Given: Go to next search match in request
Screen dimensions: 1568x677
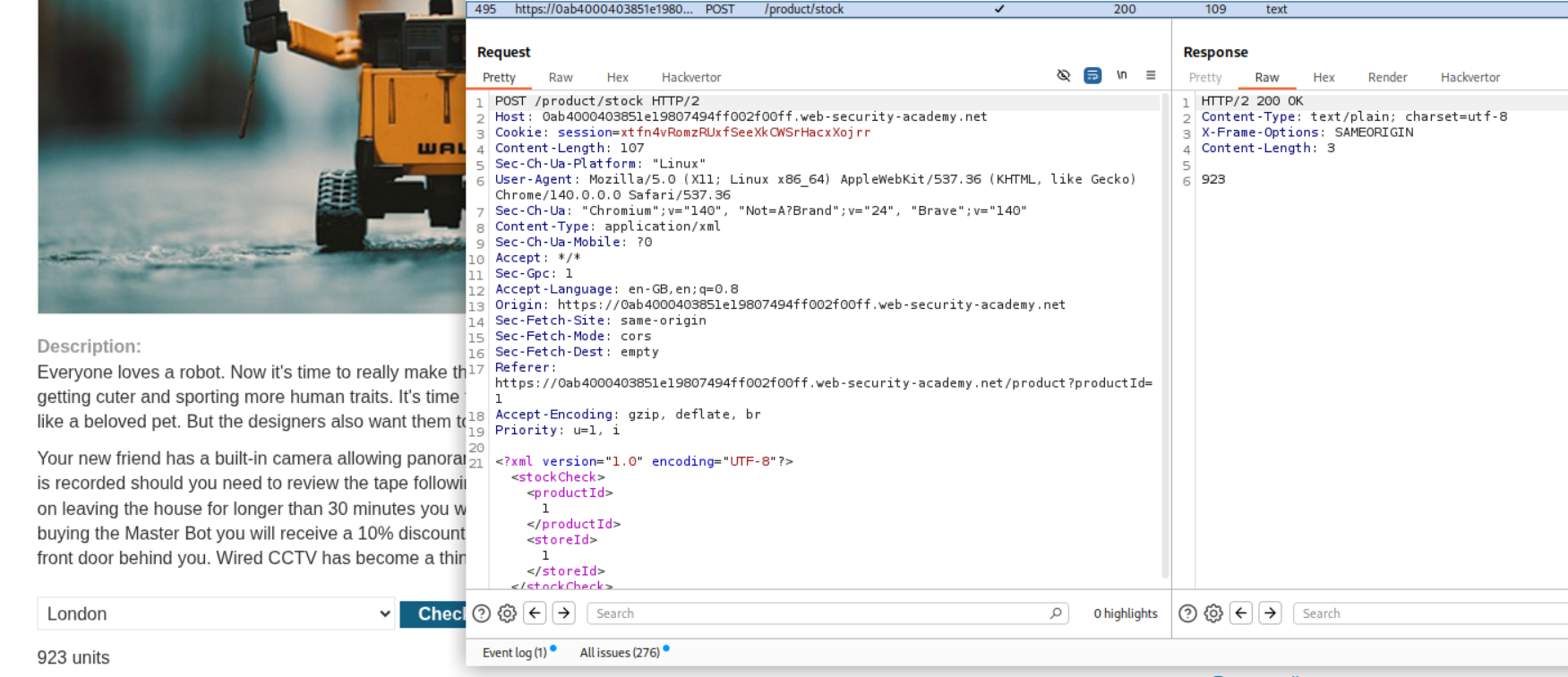Looking at the screenshot, I should coord(564,613).
